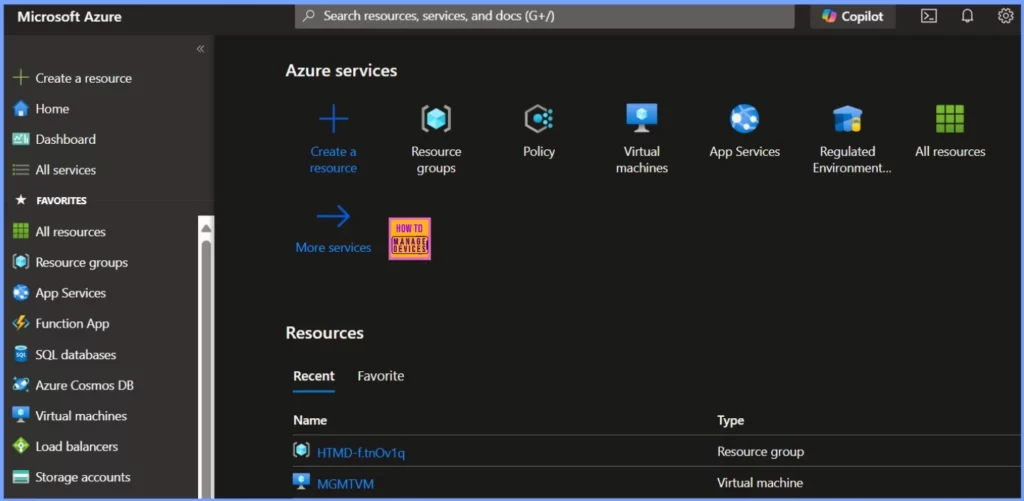Screen dimensions: 1024x501
Task: Select Storage accounts label in sidebar
Action: tap(83, 477)
